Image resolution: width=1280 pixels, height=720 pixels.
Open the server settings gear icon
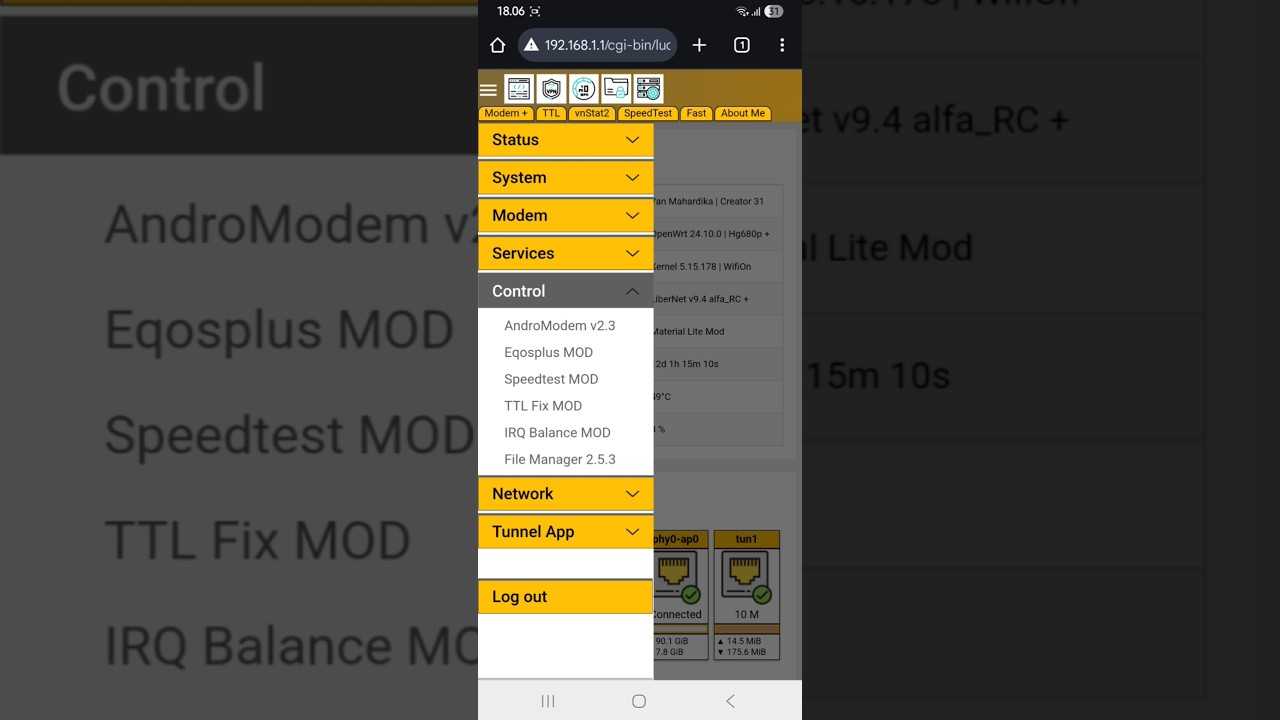pos(648,89)
